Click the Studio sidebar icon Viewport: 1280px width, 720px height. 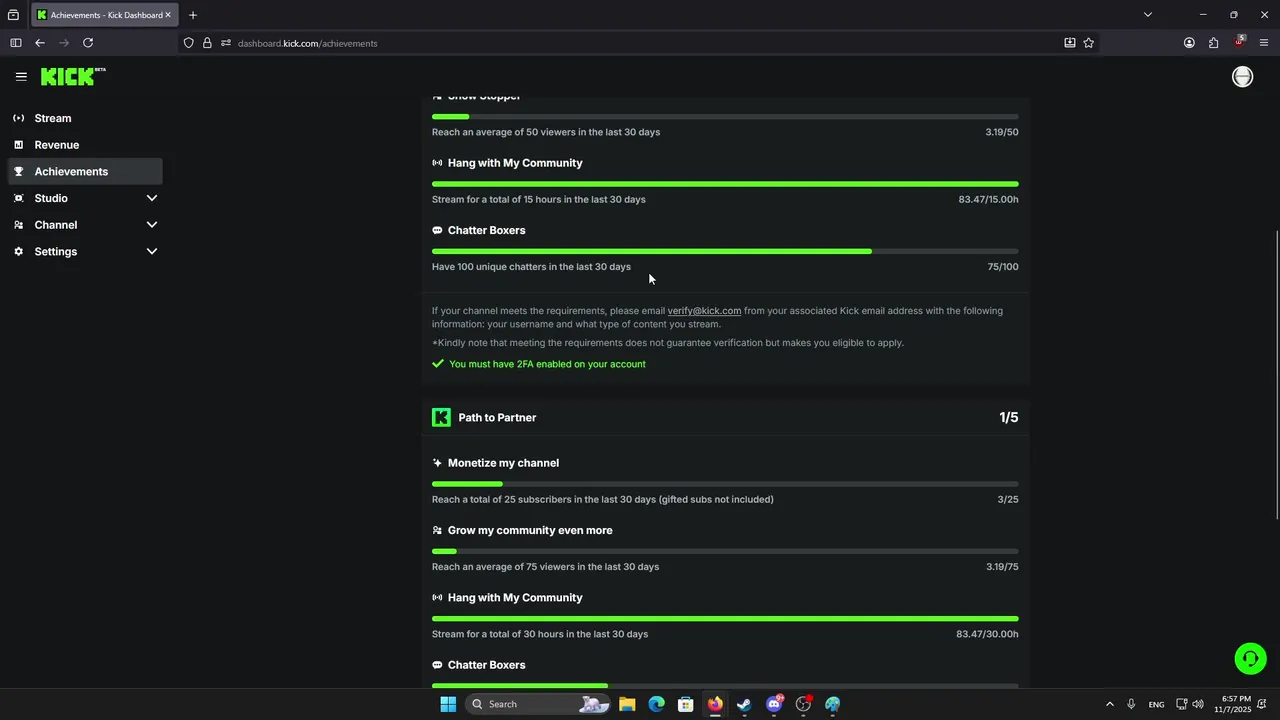pos(18,198)
